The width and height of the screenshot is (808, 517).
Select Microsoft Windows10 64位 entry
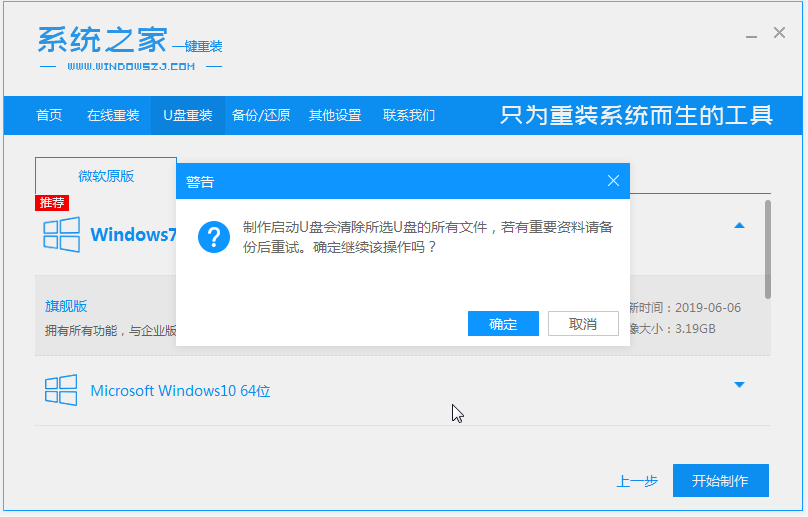tap(180, 391)
